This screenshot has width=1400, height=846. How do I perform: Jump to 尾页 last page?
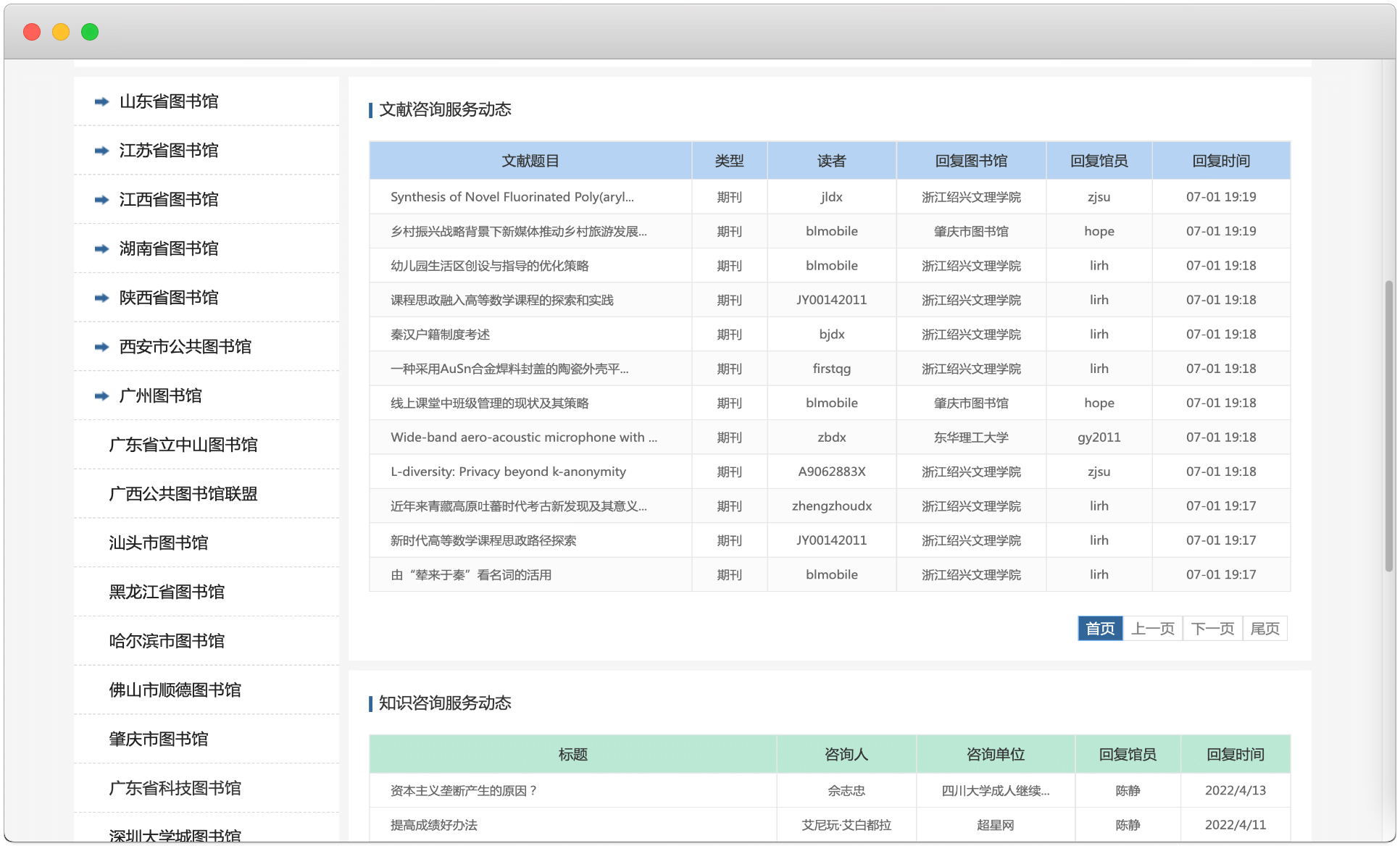[x=1265, y=629]
